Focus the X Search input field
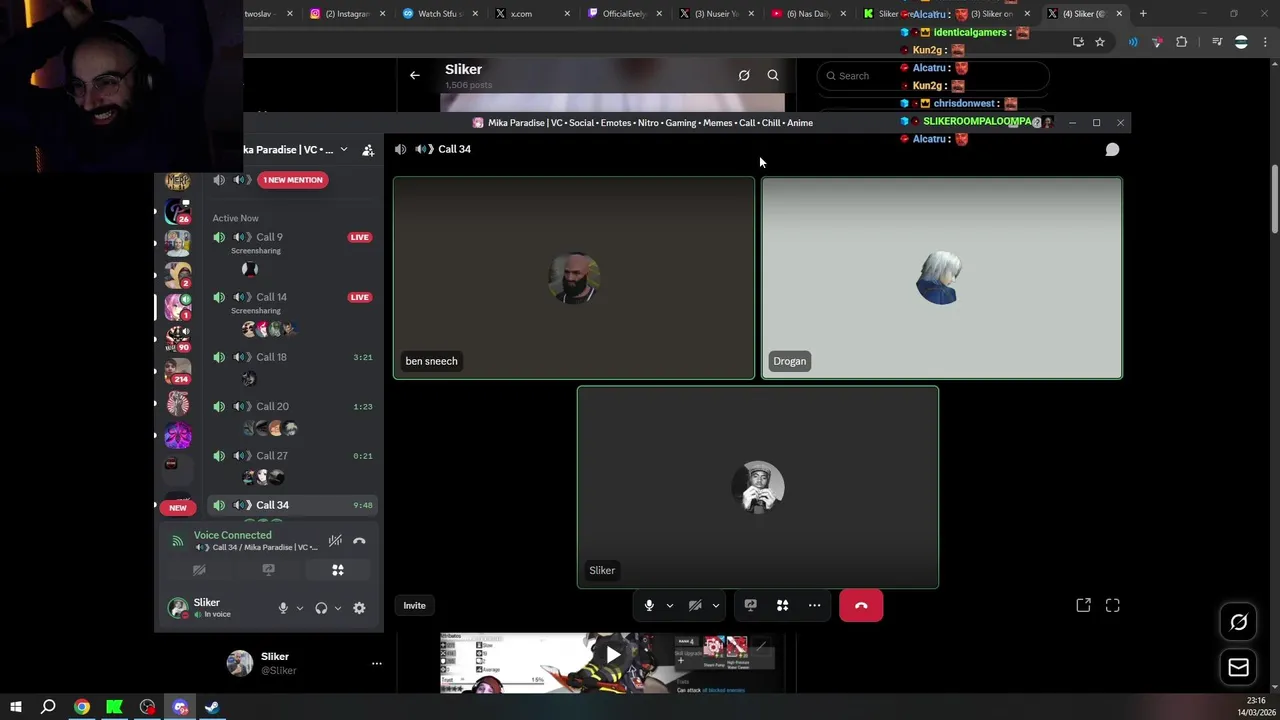The height and width of the screenshot is (720, 1280). click(932, 76)
